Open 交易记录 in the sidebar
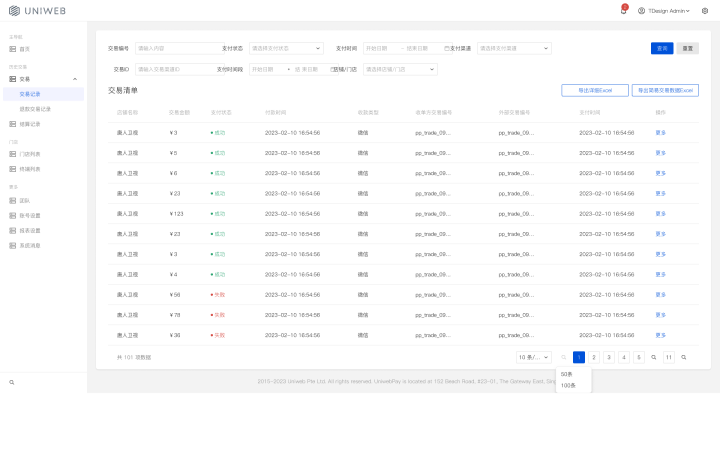 click(44, 94)
